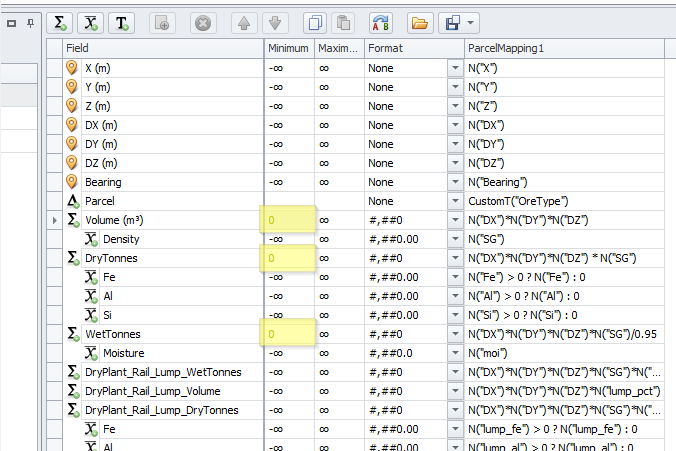Open Format dropdown for DryTonnes row
The image size is (676, 451).
coord(454,258)
